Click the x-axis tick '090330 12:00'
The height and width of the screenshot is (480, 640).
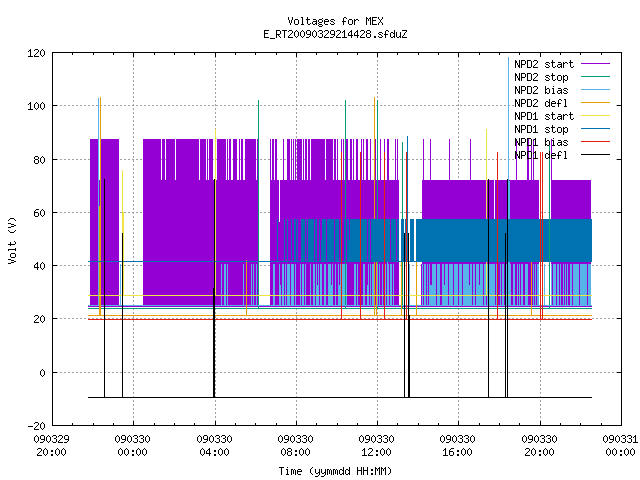point(377,446)
